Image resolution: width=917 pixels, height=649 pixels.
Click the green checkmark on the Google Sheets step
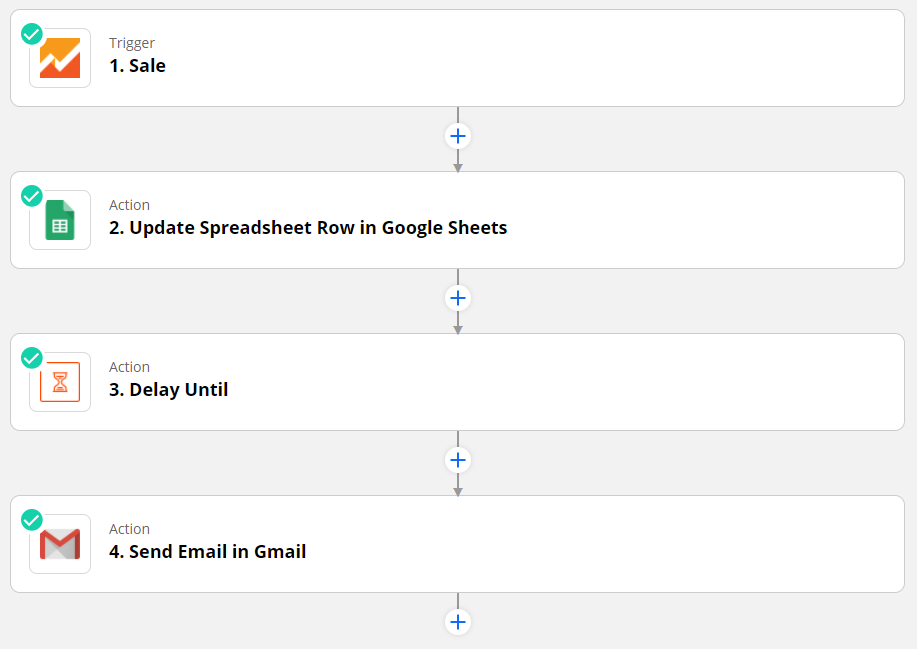click(32, 196)
